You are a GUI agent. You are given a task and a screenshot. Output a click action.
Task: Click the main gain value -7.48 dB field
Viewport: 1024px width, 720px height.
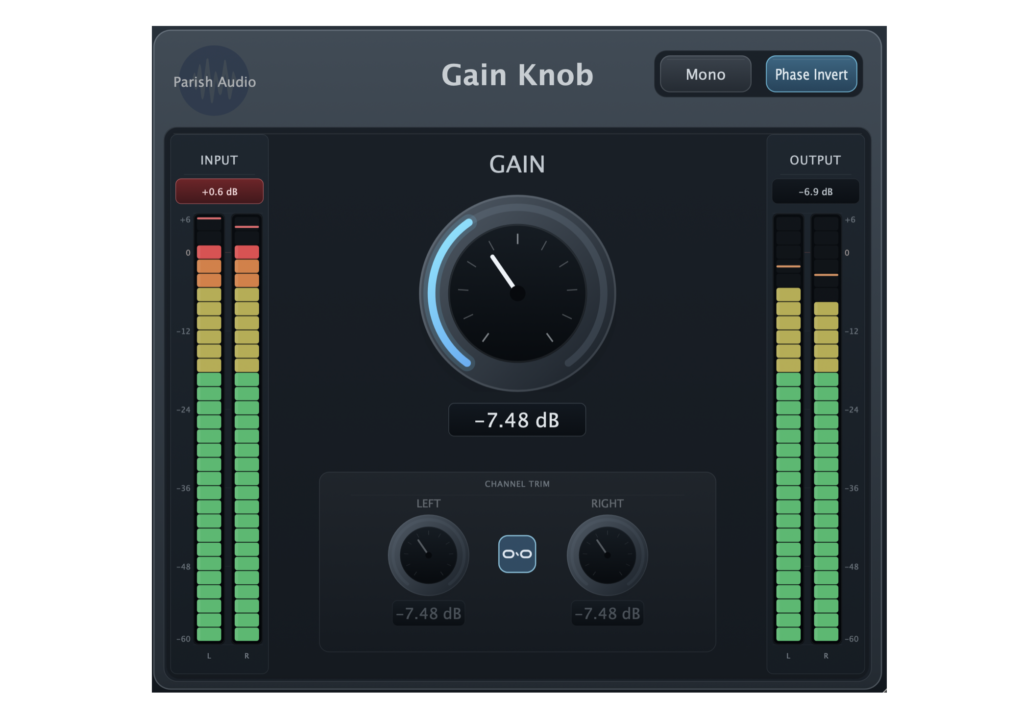click(517, 420)
